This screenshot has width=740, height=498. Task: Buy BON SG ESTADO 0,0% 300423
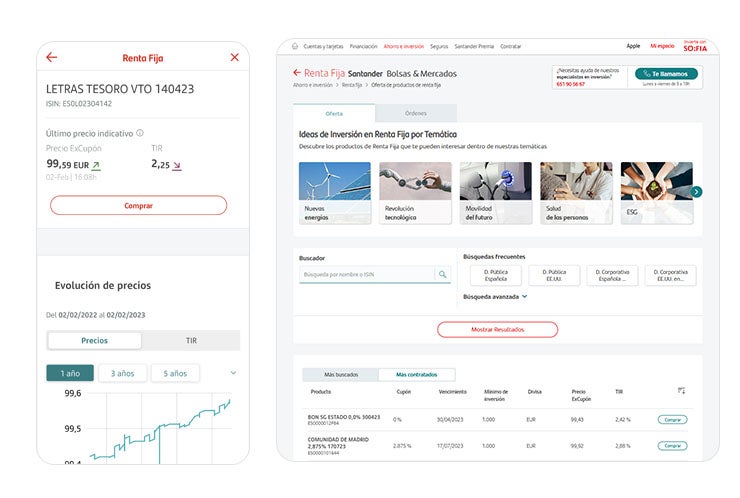(x=673, y=419)
